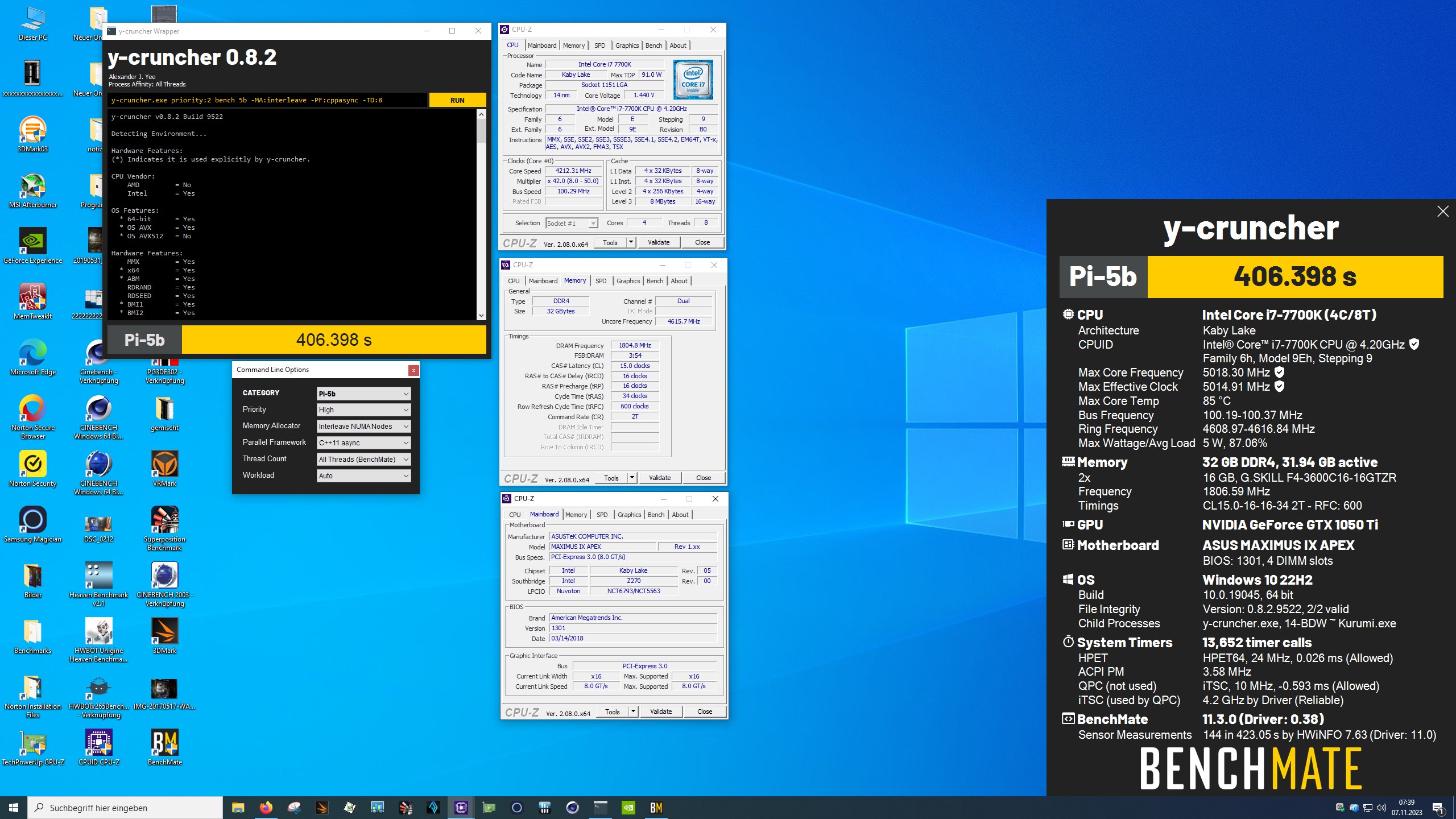Close the Command Line Options panel

[x=413, y=370]
